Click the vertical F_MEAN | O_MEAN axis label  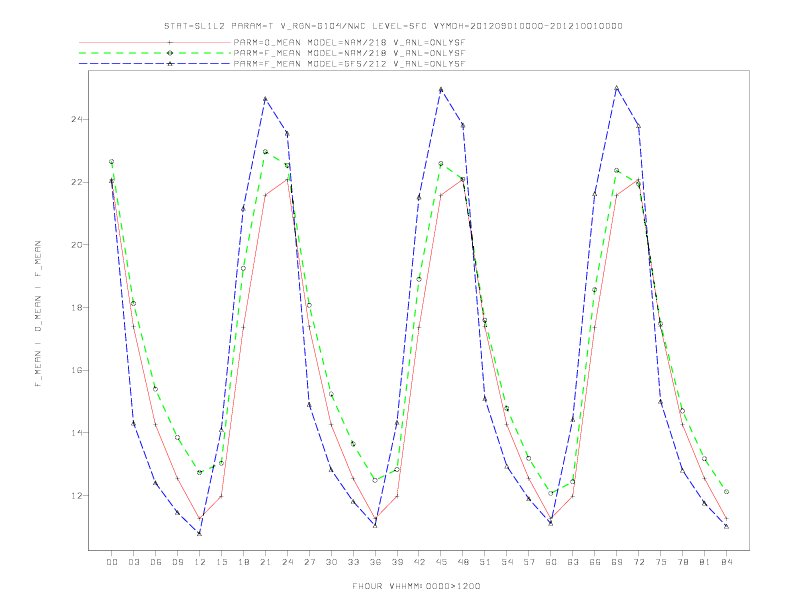tap(38, 314)
